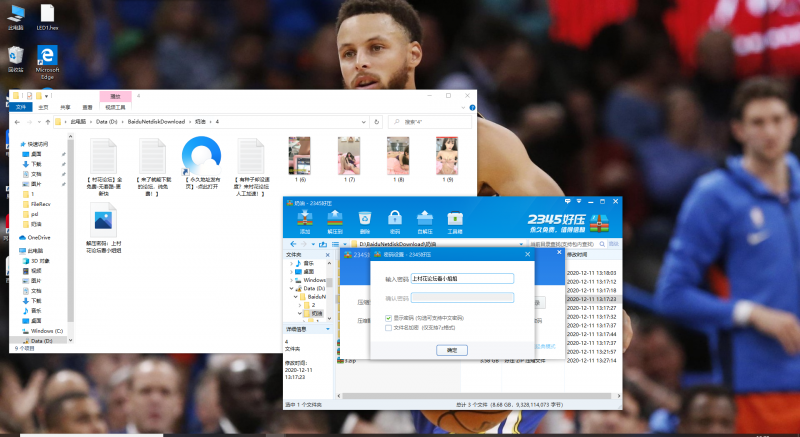
Task: Open the 文件 menu in File Explorer
Action: 20,107
